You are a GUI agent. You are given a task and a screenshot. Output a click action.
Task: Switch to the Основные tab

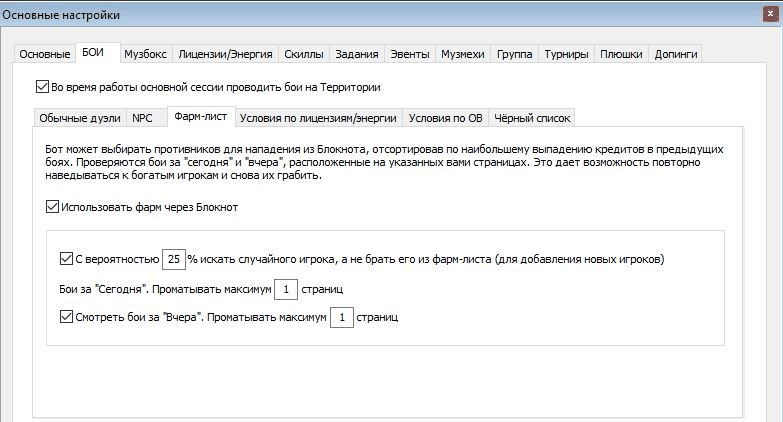(x=44, y=54)
